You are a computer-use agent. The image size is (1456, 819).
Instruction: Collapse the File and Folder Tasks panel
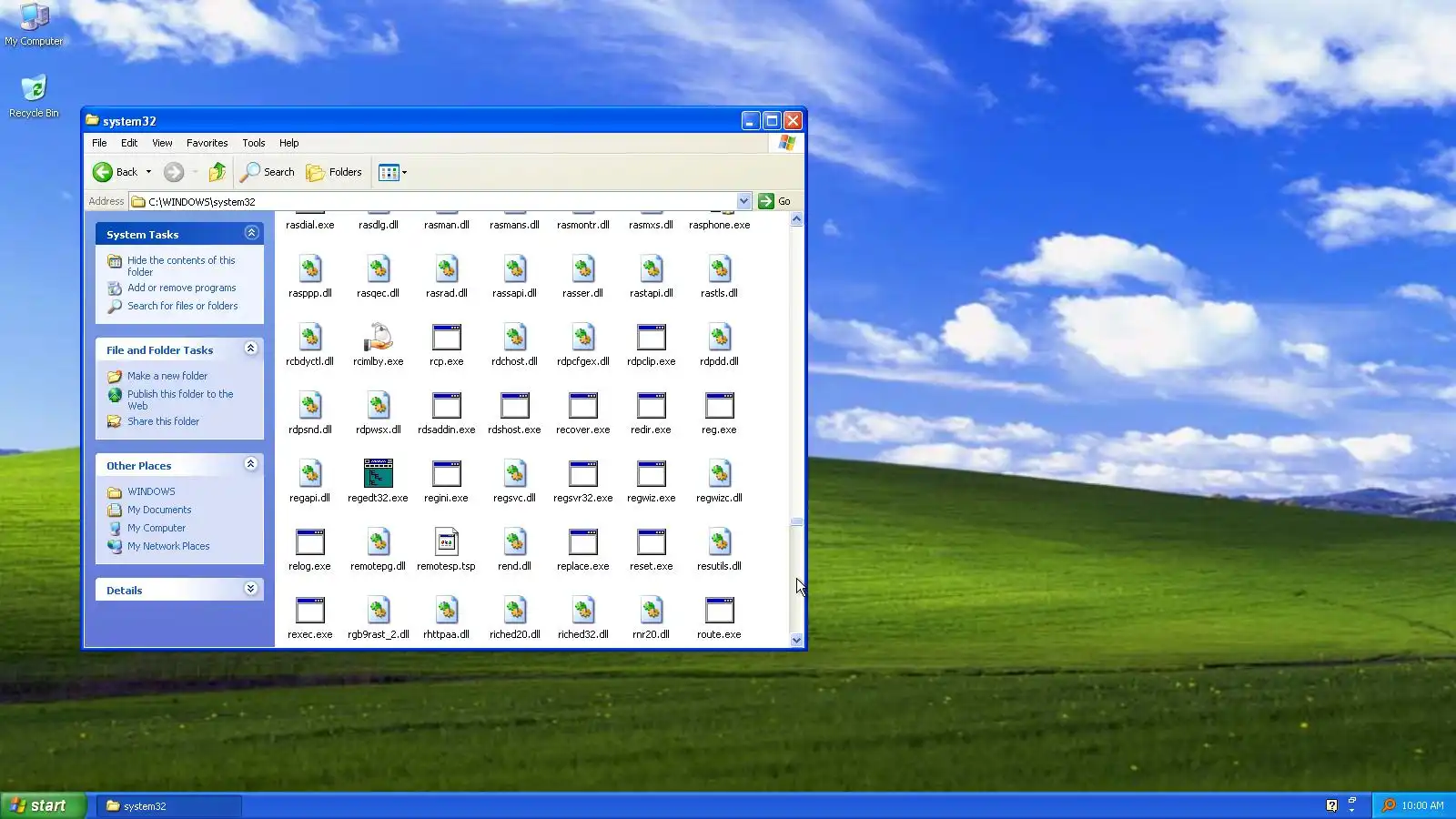click(x=251, y=349)
